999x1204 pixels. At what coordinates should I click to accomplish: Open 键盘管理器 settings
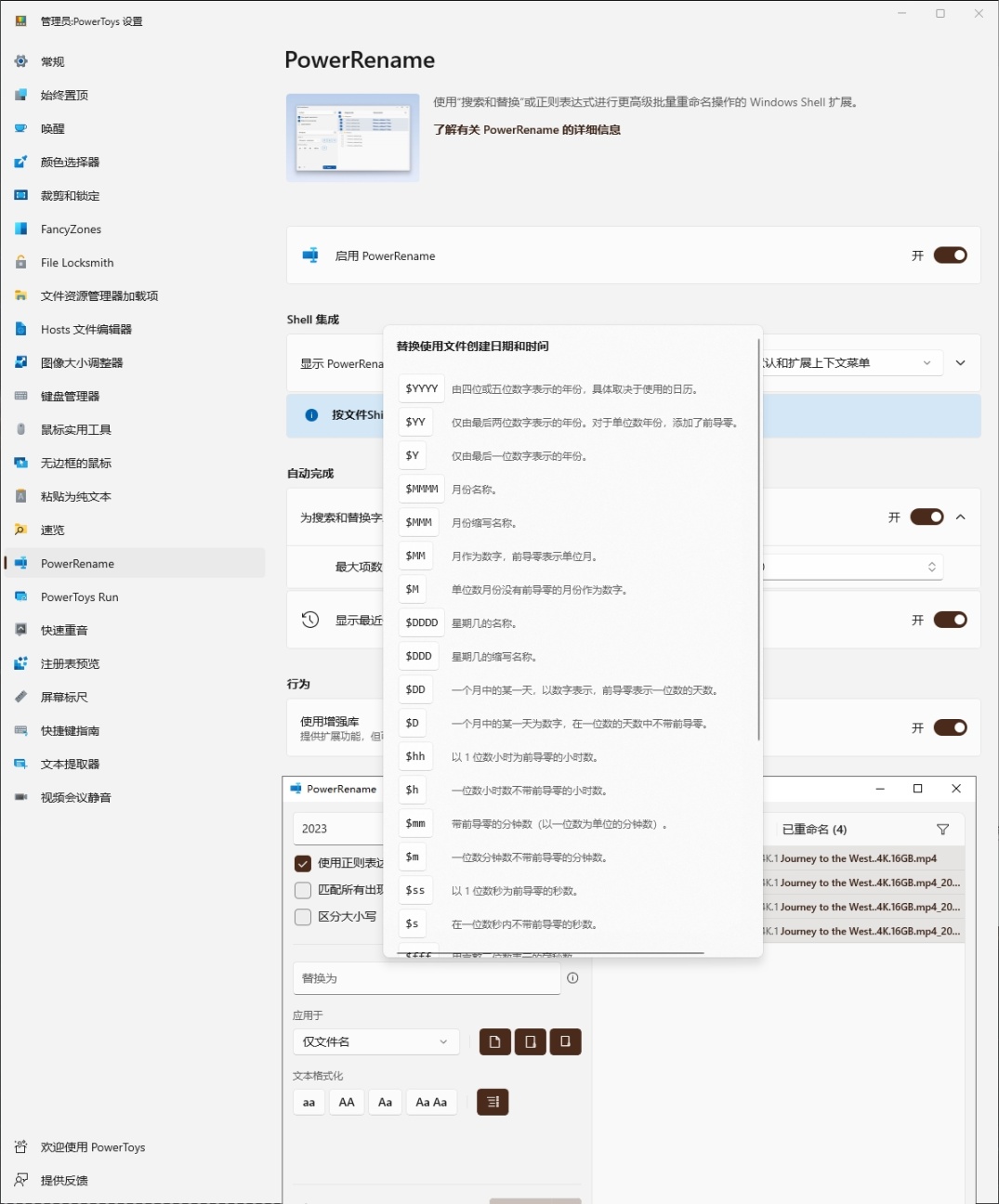click(134, 396)
